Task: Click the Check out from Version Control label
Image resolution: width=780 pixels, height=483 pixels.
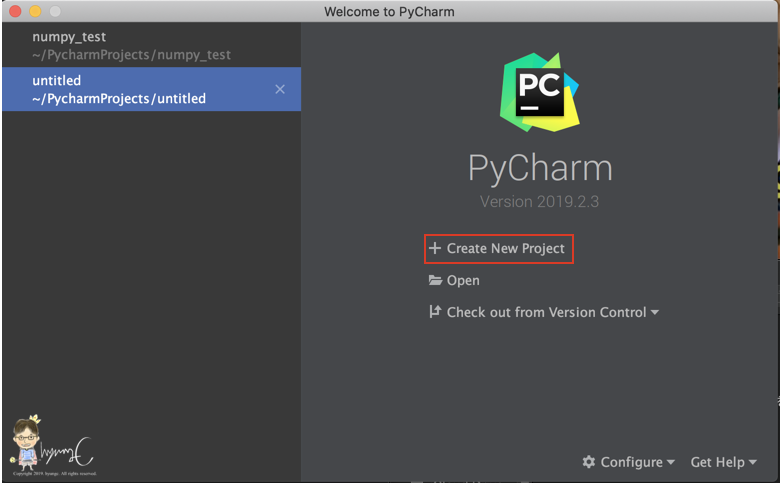Action: tap(546, 312)
